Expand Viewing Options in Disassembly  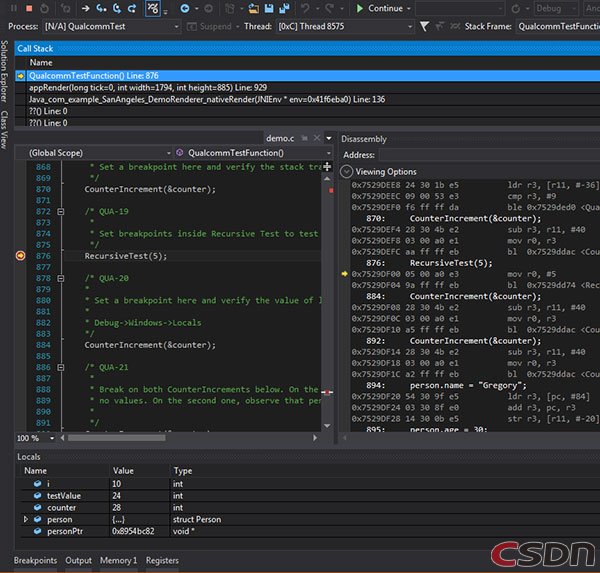tap(346, 171)
